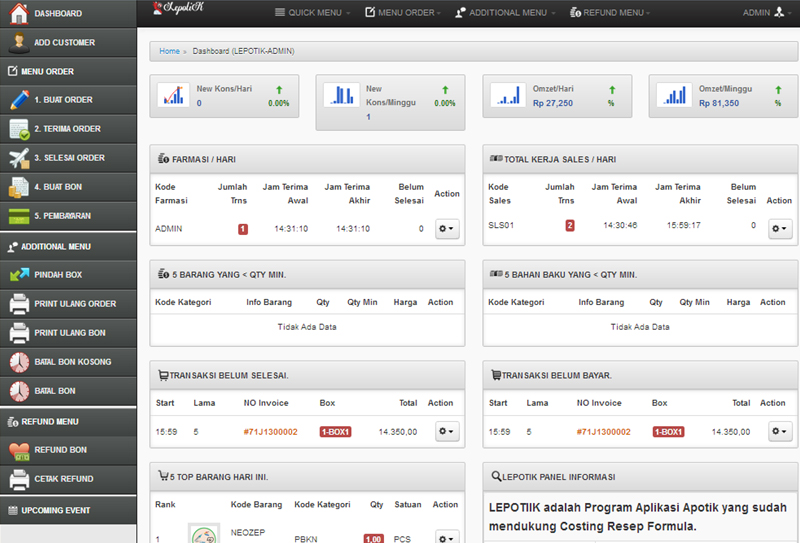
Task: Click the Selesai Order airplane icon
Action: pos(19,158)
